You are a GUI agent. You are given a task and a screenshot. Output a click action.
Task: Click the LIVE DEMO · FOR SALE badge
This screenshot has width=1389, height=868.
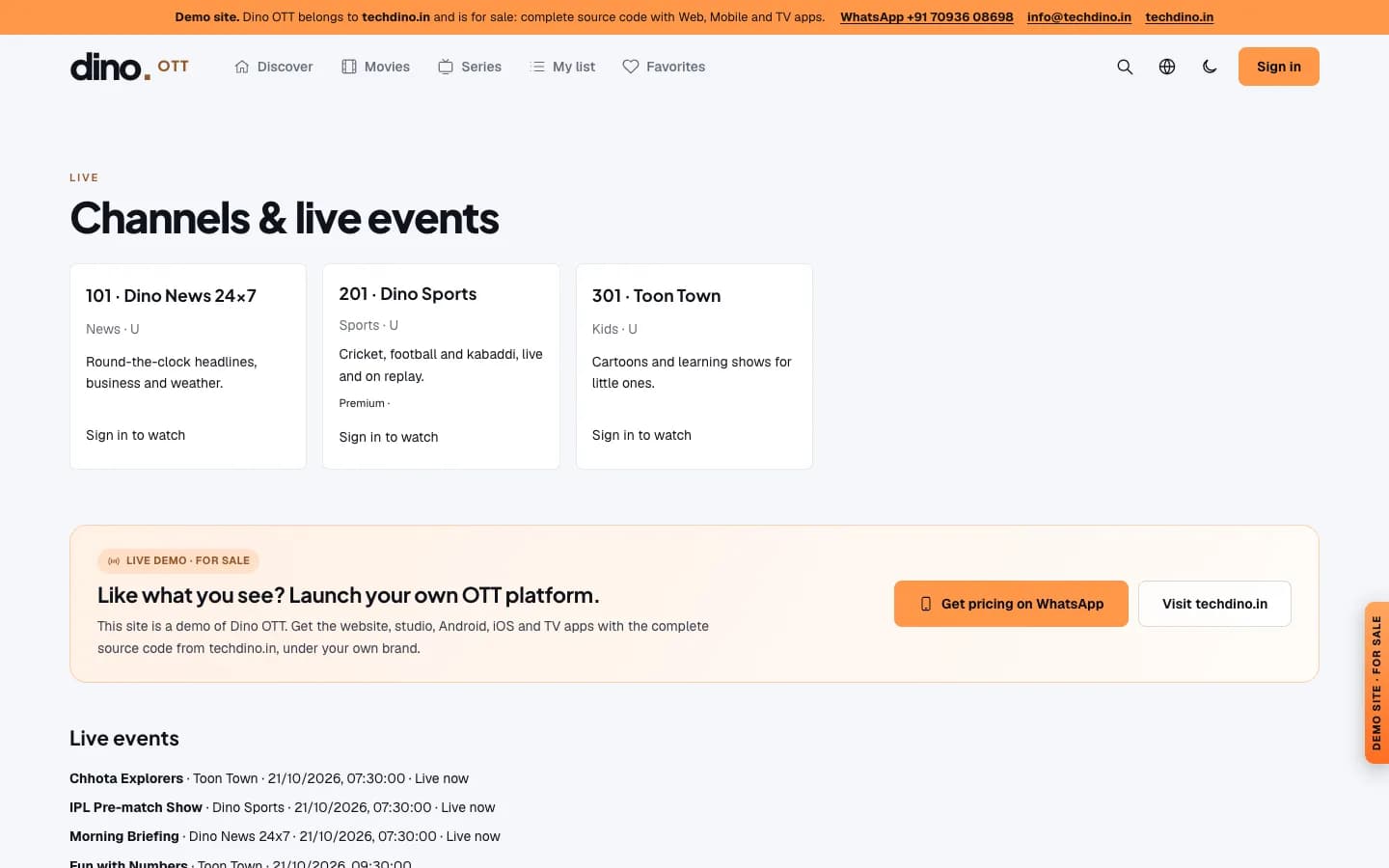click(178, 560)
